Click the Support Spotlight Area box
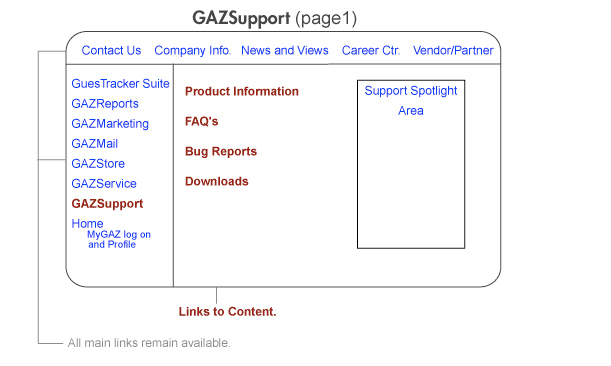611x366 pixels. [411, 164]
